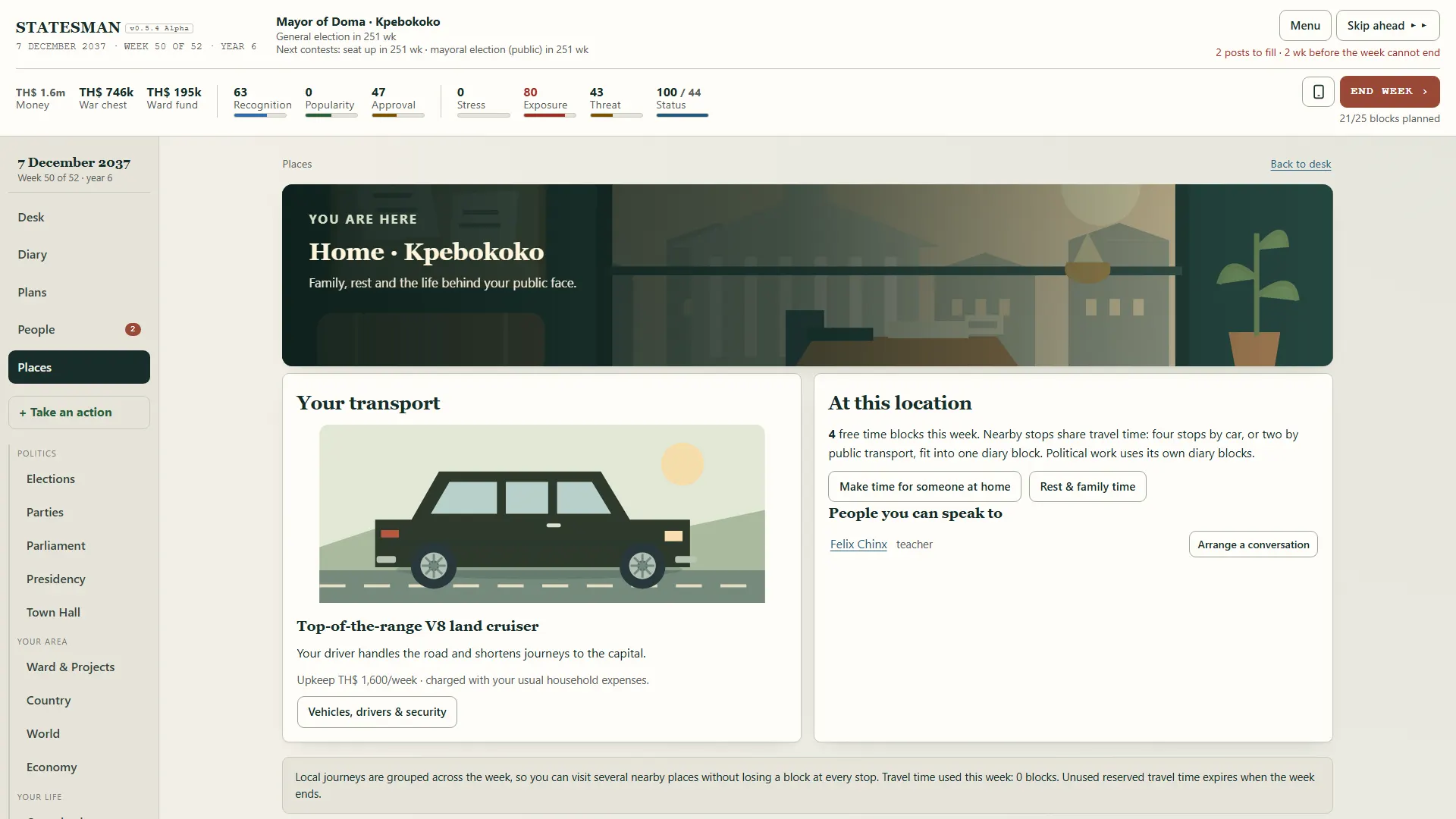Go to Country page
The image size is (1456, 819).
coord(49,700)
